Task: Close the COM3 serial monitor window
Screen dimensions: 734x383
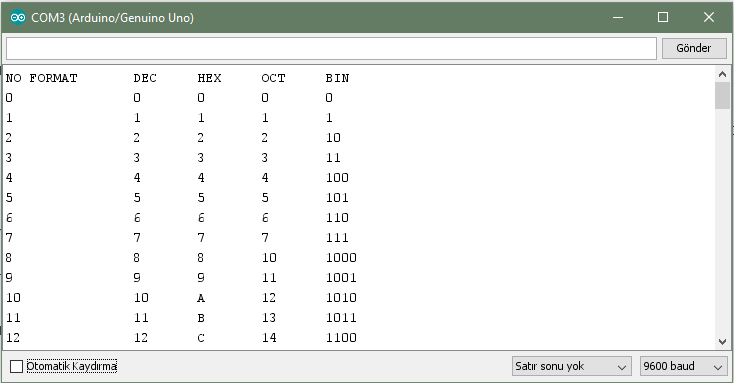Action: click(709, 18)
